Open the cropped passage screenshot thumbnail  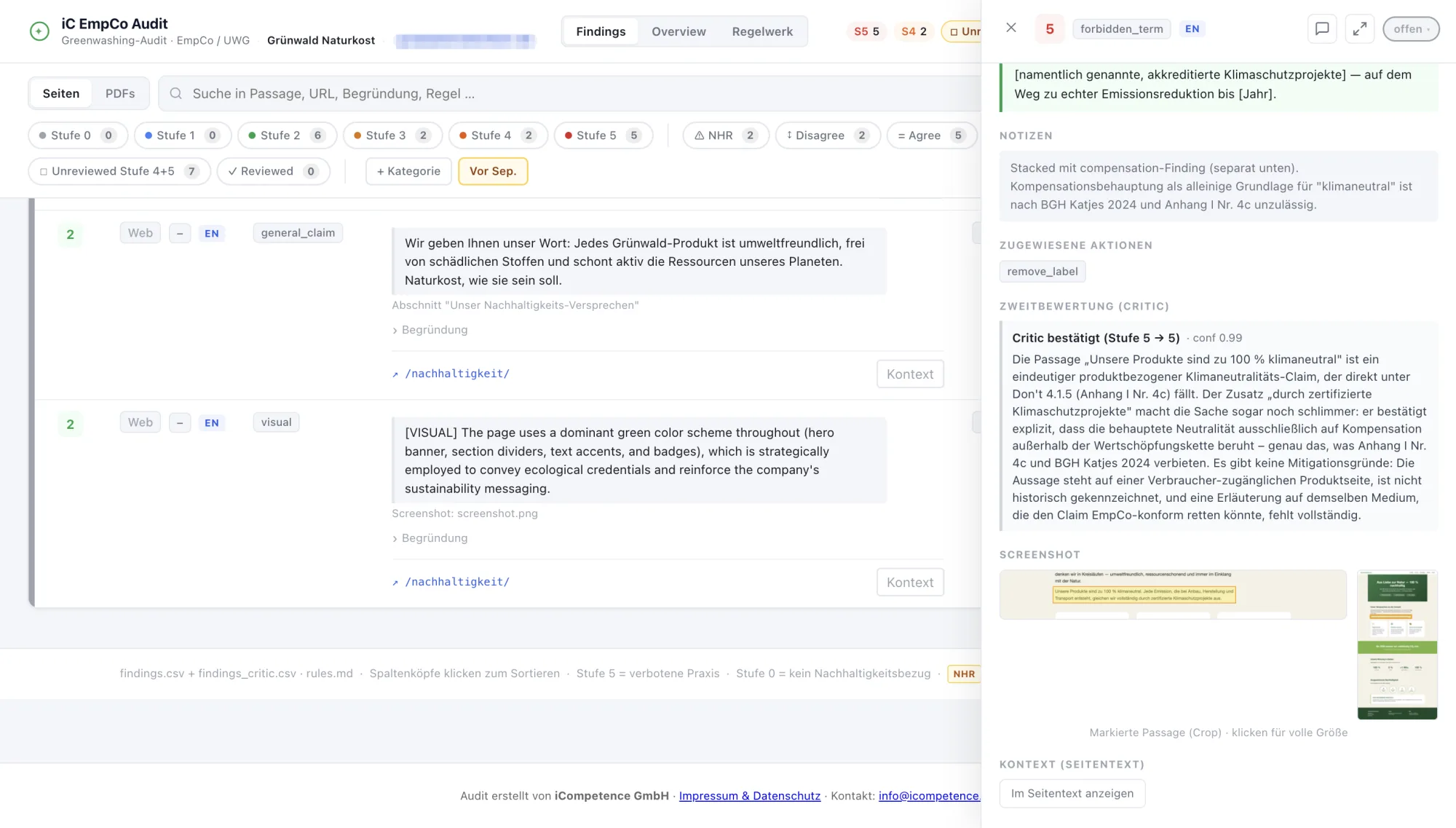pyautogui.click(x=1173, y=595)
